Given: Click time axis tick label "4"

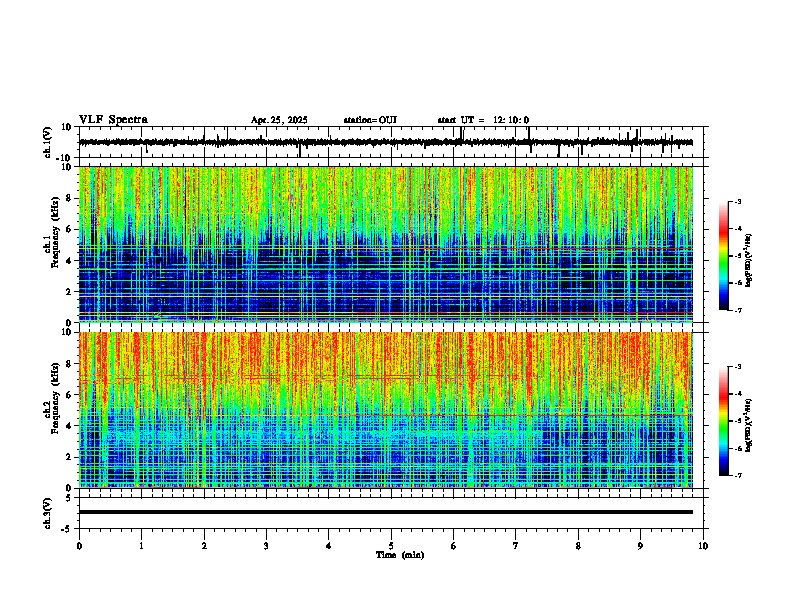Looking at the screenshot, I should [329, 546].
